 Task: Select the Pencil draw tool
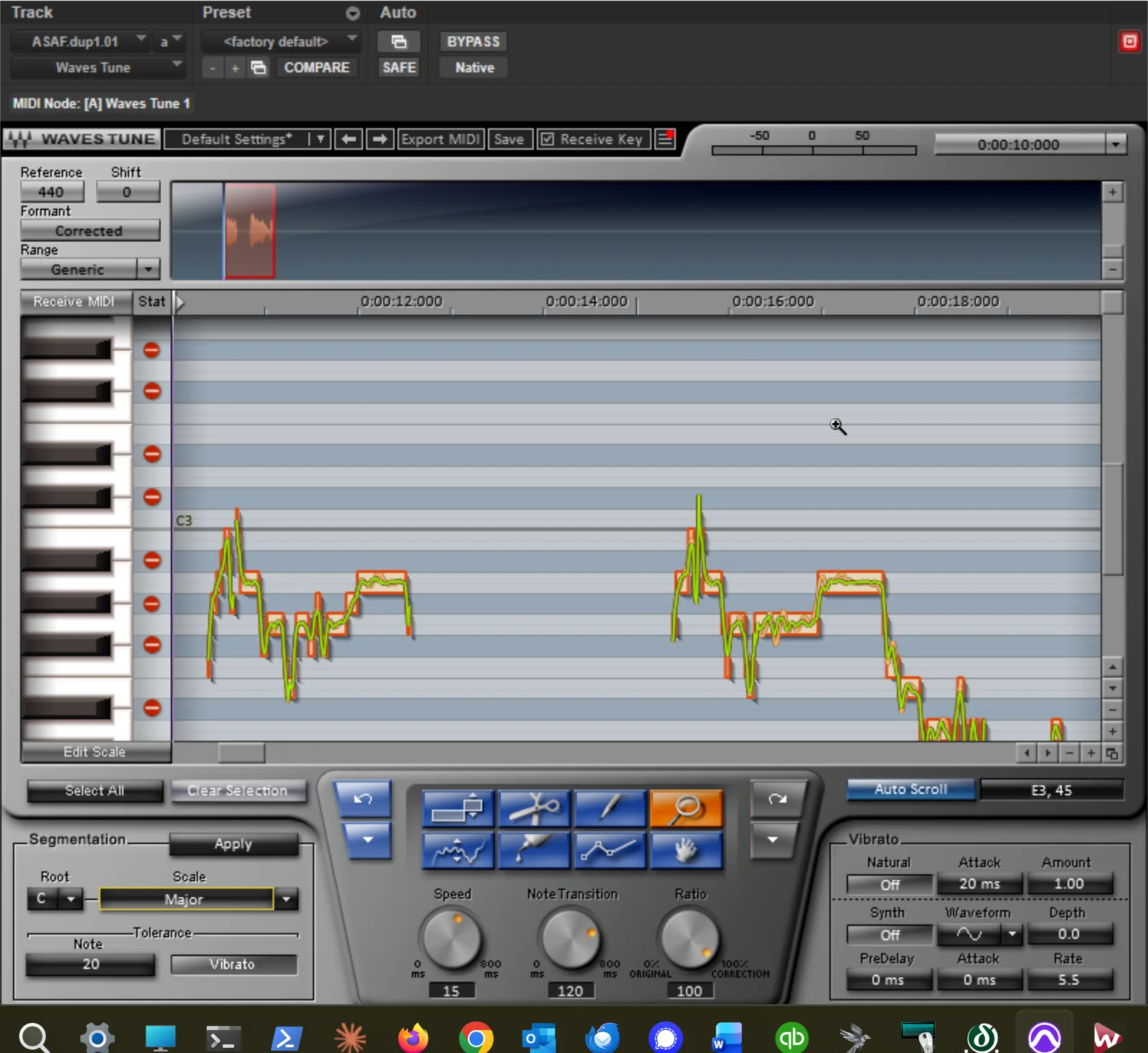click(x=610, y=810)
